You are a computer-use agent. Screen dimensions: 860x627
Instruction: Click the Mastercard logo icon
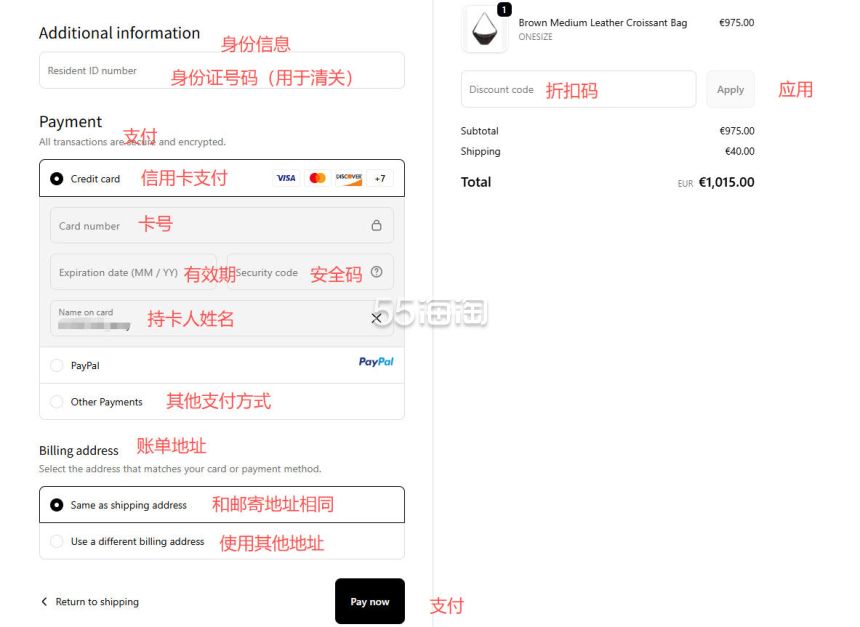click(318, 178)
